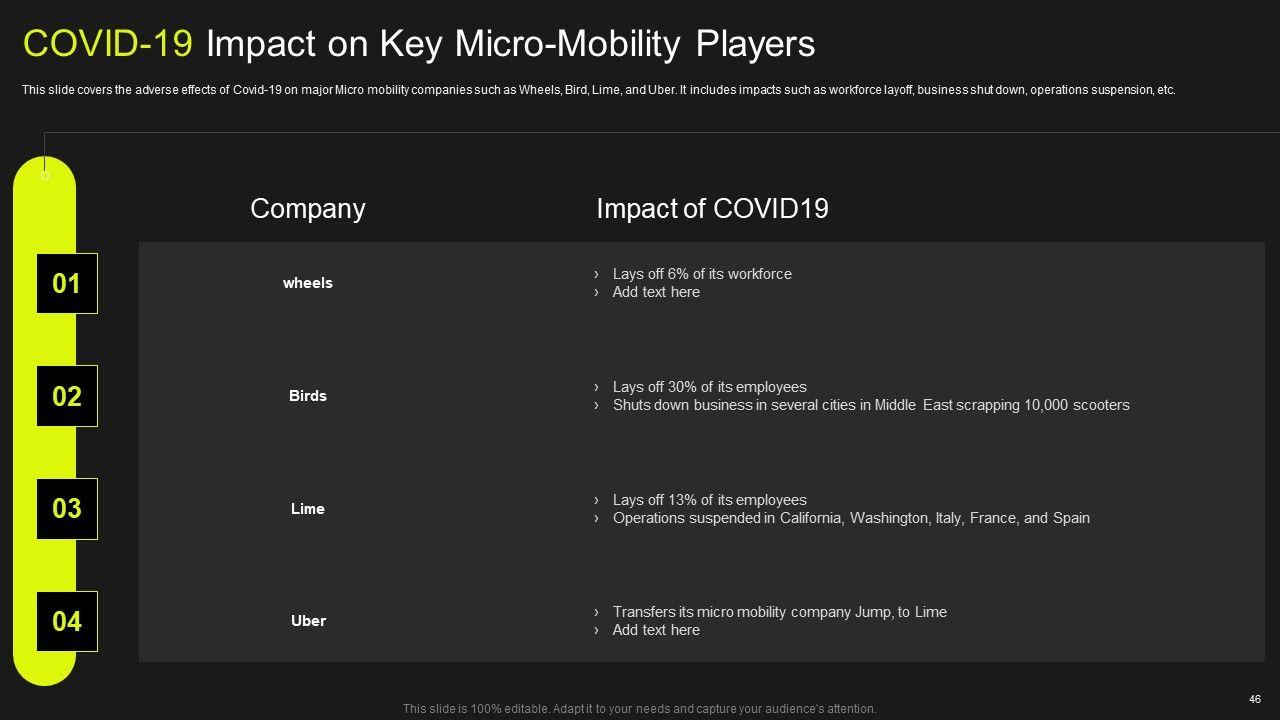
Task: Select "Lays off 6% of its workforce" text
Action: [701, 274]
